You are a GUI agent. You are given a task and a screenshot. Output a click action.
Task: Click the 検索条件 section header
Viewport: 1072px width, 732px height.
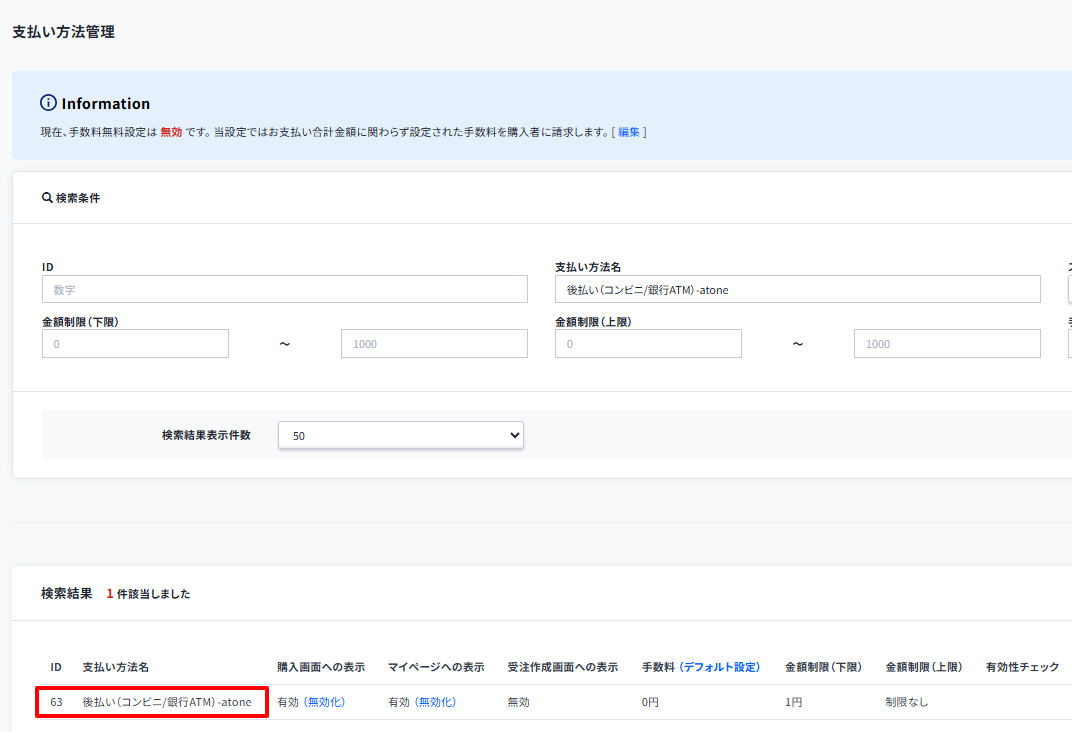pyautogui.click(x=78, y=198)
